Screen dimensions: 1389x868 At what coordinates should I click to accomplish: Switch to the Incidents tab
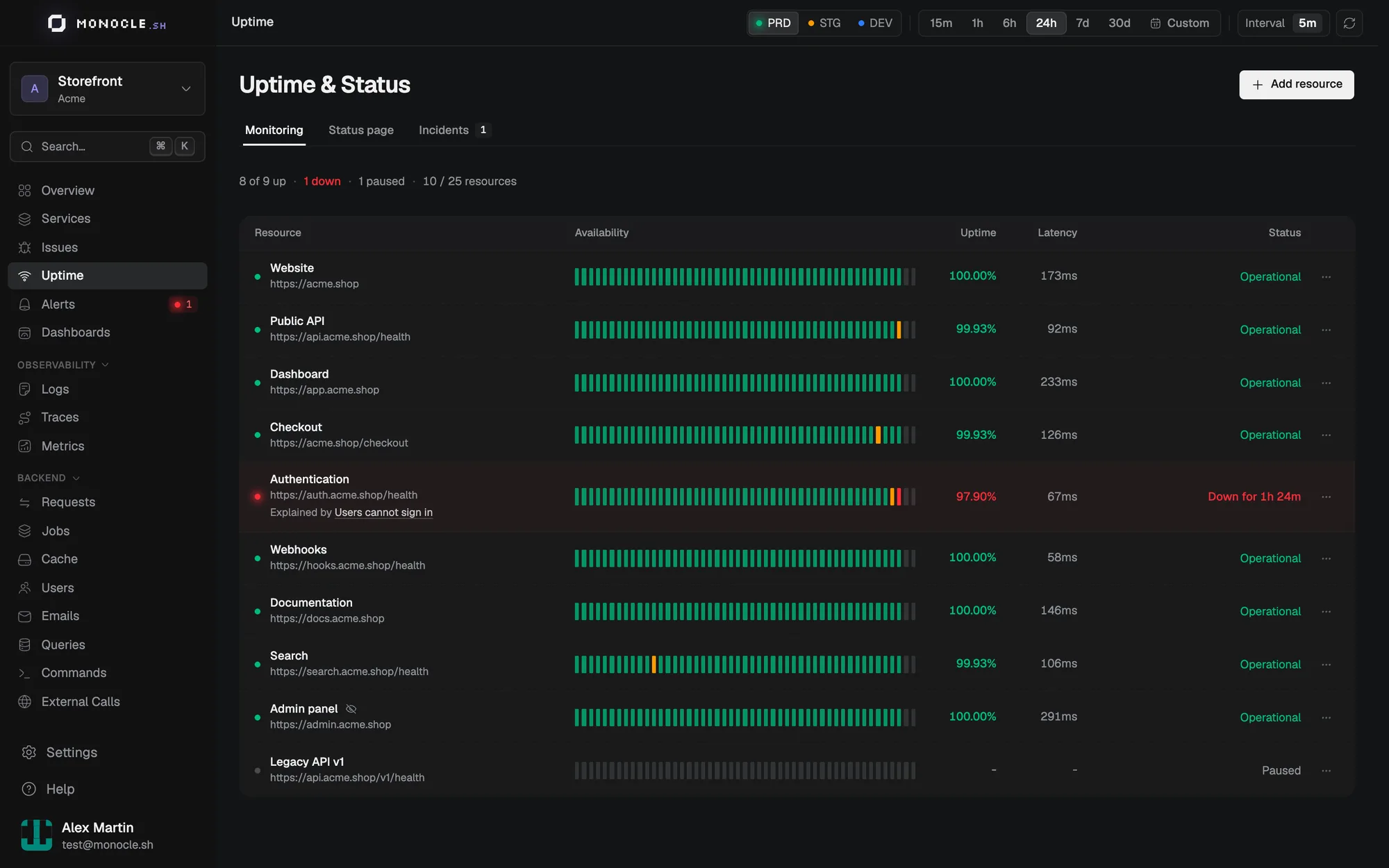(x=455, y=130)
